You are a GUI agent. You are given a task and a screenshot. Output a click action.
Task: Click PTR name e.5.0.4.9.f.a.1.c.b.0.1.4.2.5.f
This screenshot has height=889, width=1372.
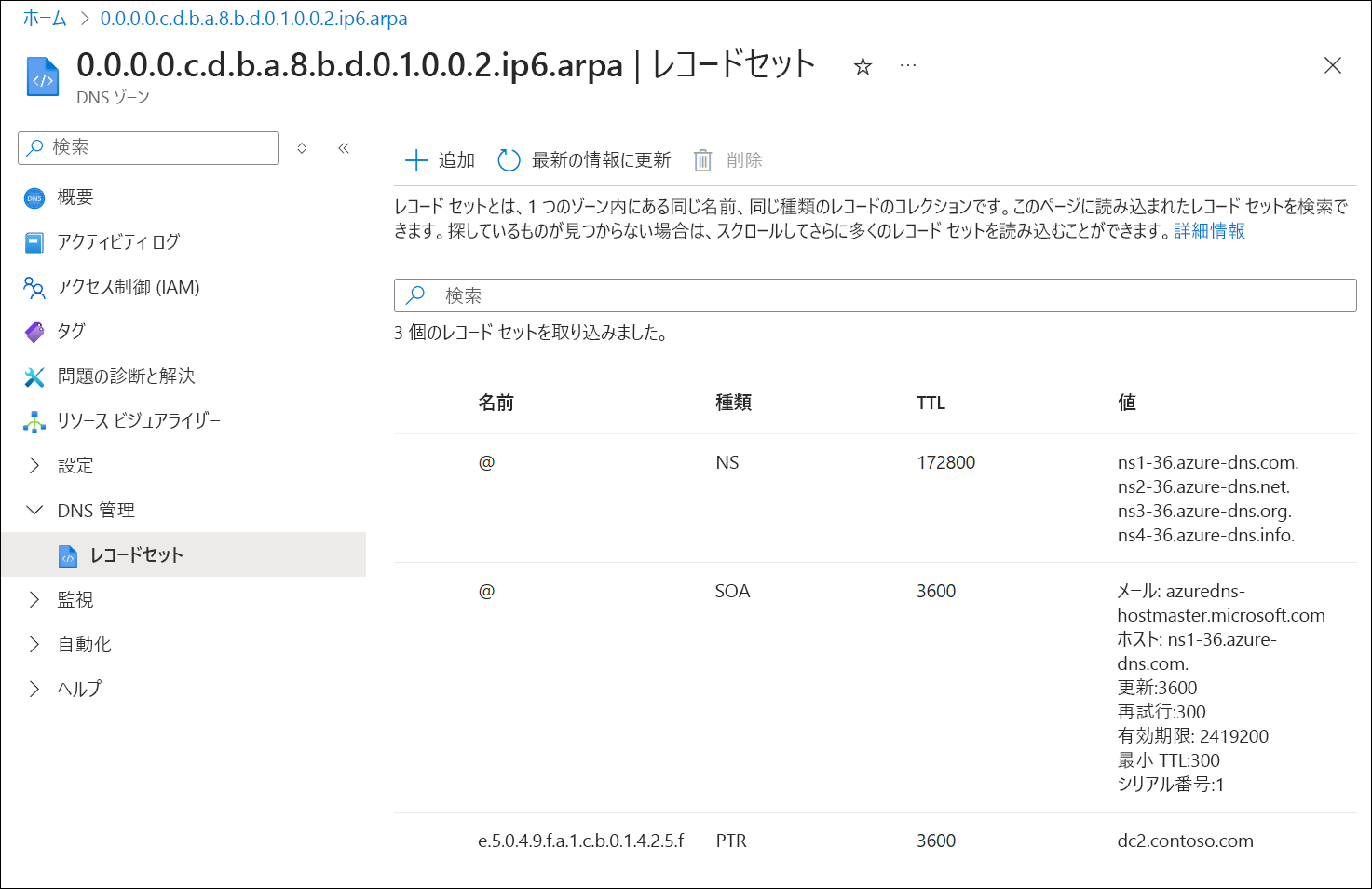(581, 841)
